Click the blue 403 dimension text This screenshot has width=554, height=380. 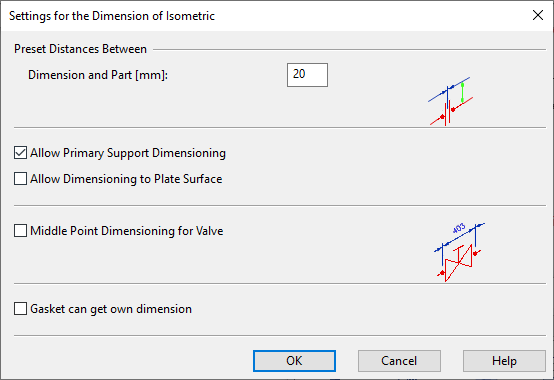pyautogui.click(x=459, y=228)
